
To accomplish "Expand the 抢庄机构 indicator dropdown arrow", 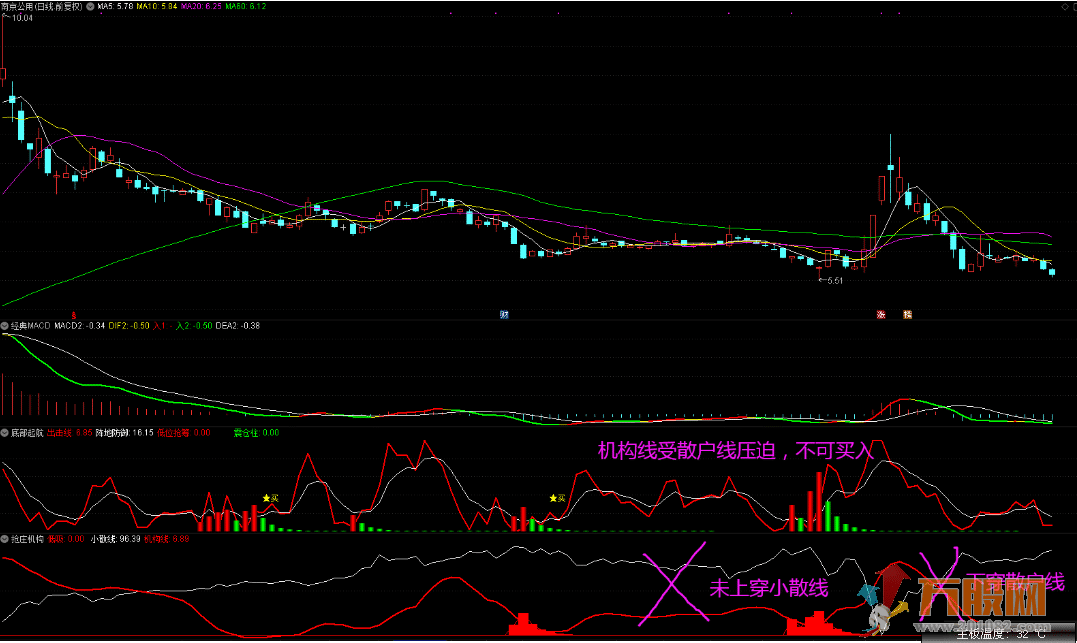I will pos(5,539).
